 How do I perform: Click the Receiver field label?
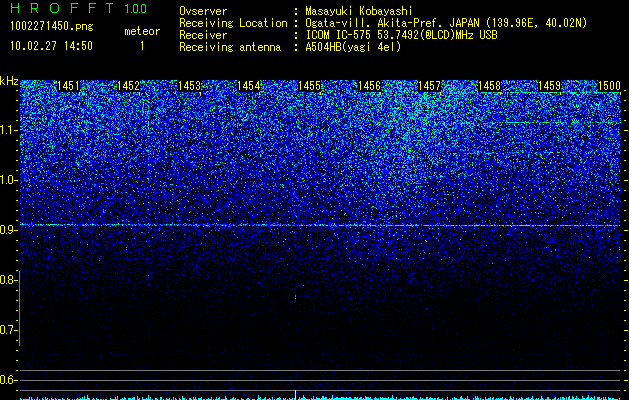203,35
